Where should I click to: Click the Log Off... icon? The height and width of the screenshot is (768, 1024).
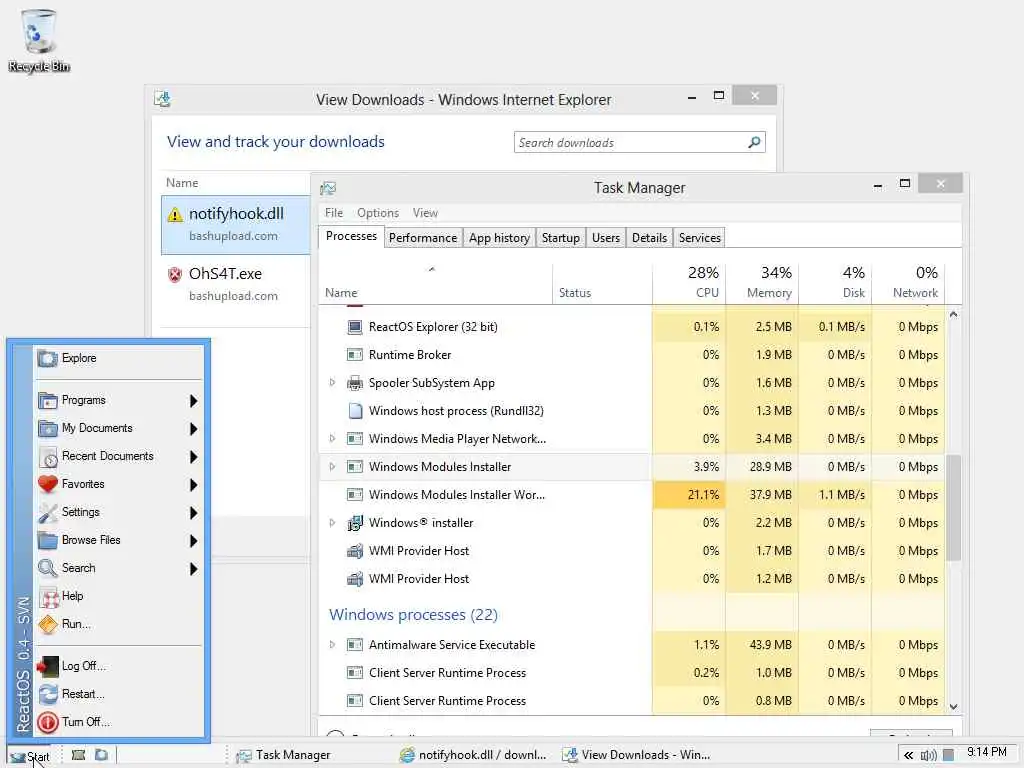48,666
